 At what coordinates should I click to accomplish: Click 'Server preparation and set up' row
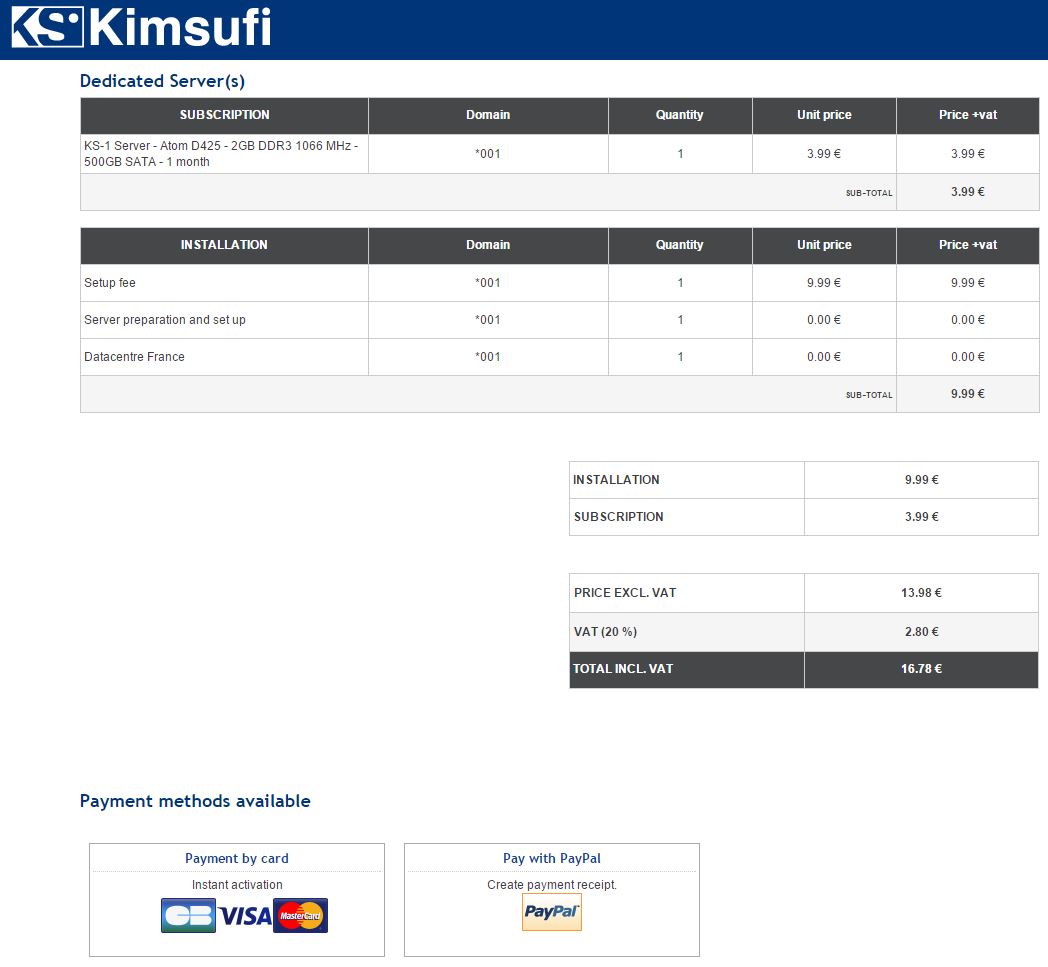coord(164,319)
